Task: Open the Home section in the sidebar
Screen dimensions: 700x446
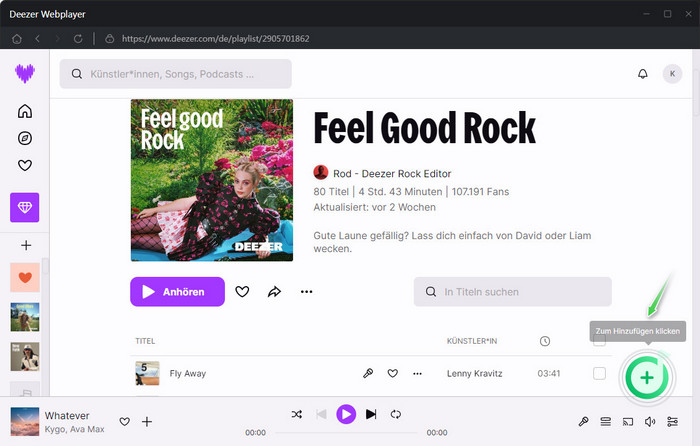Action: 25,111
